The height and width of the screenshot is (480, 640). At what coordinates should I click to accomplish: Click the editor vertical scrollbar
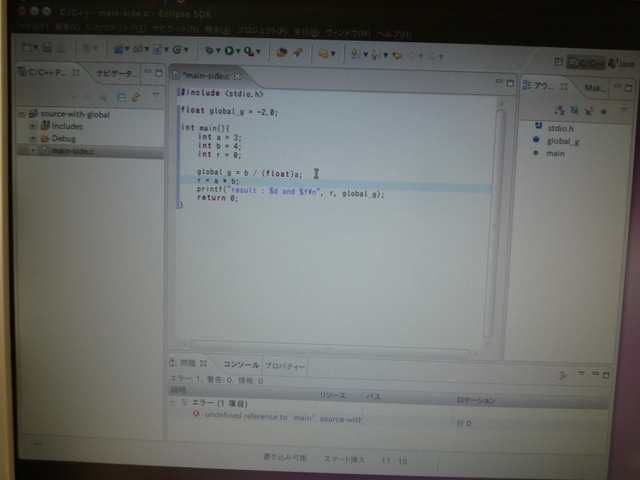(x=494, y=224)
